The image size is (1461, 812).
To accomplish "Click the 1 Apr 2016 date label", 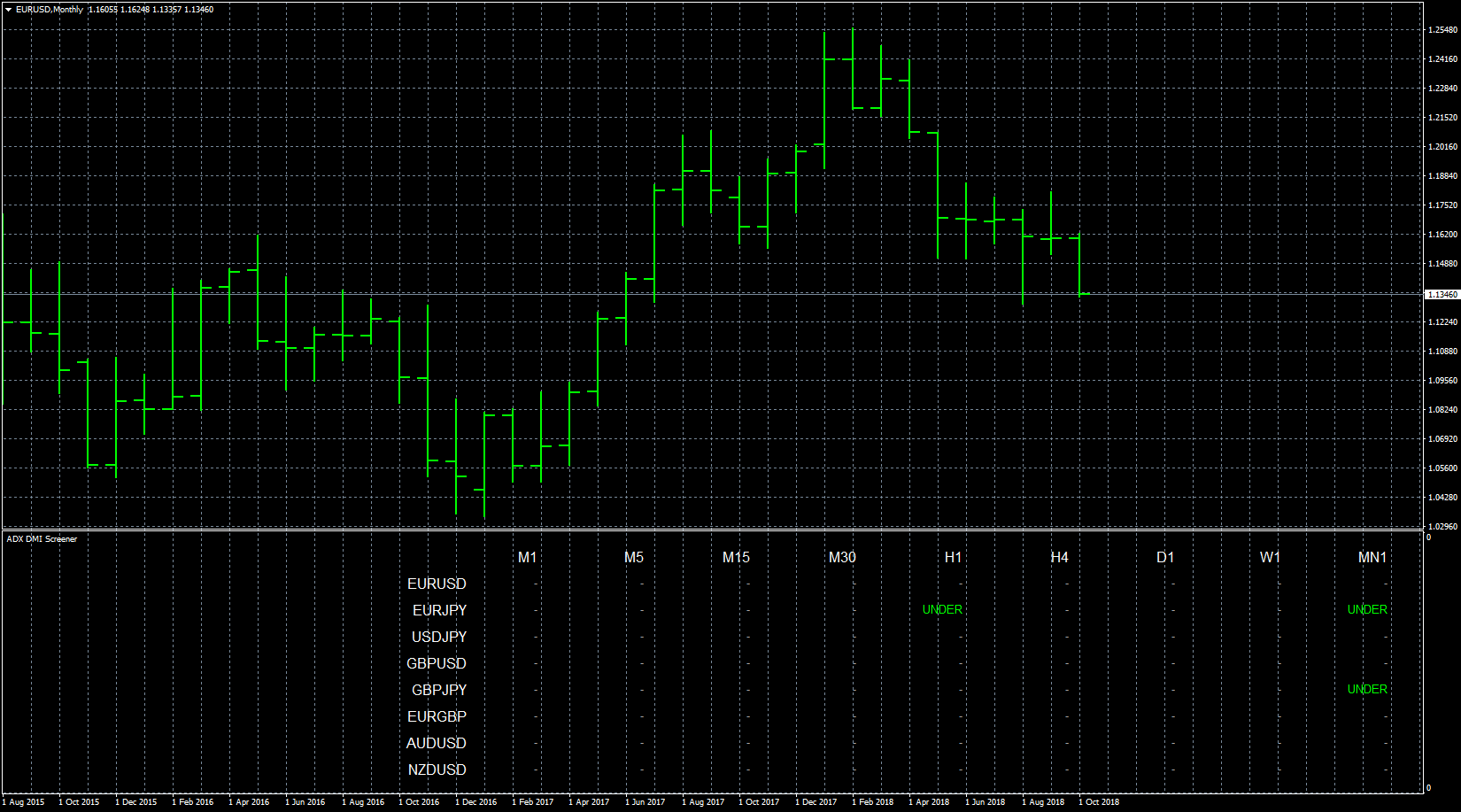I will click(250, 802).
